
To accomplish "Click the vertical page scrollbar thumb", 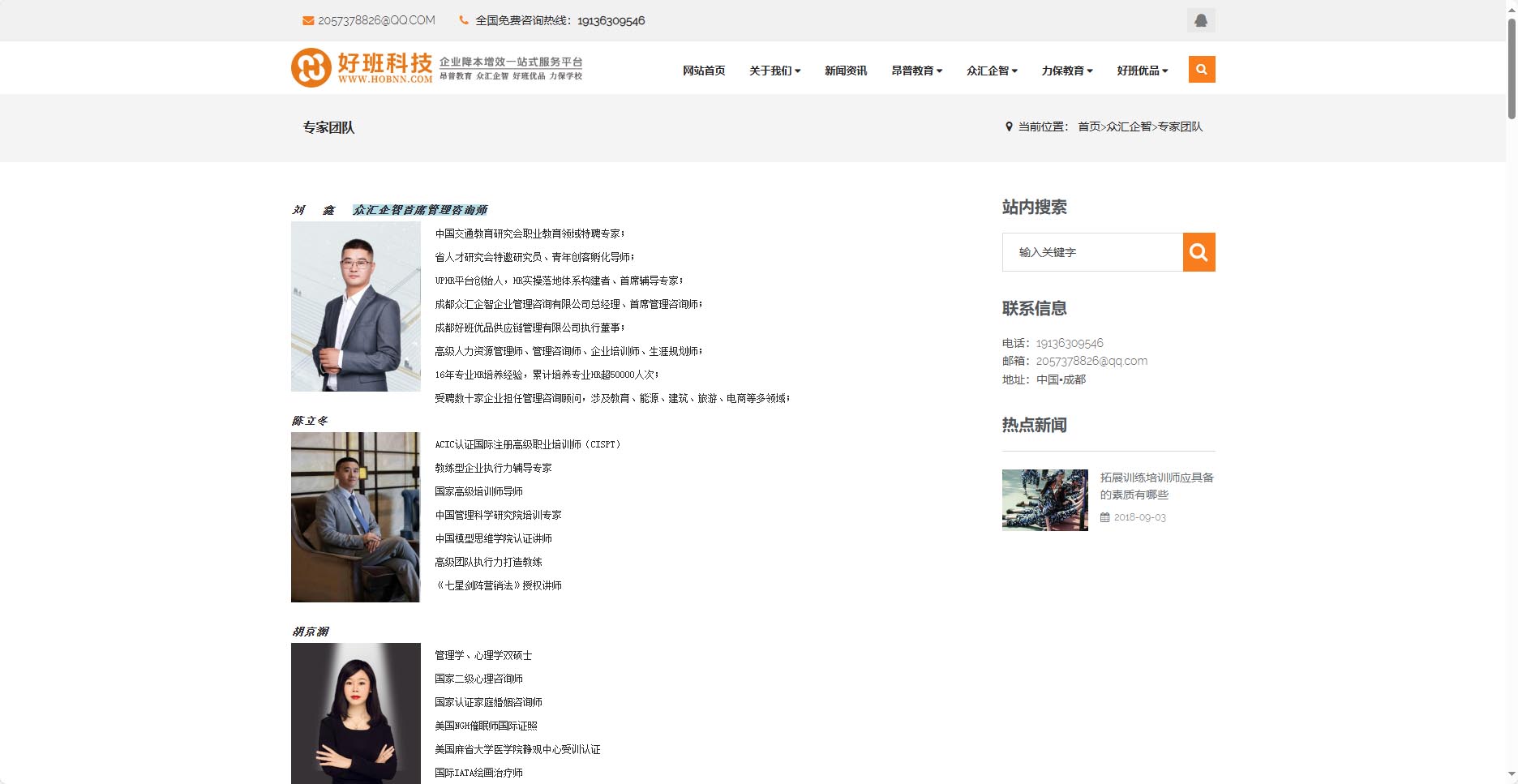I will tap(1512, 69).
